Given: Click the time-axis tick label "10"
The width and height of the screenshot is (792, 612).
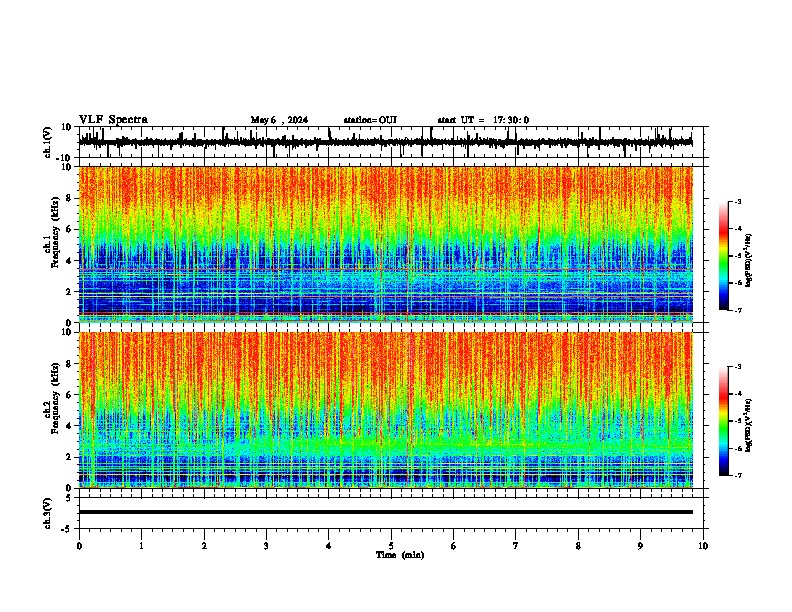Looking at the screenshot, I should (x=703, y=546).
